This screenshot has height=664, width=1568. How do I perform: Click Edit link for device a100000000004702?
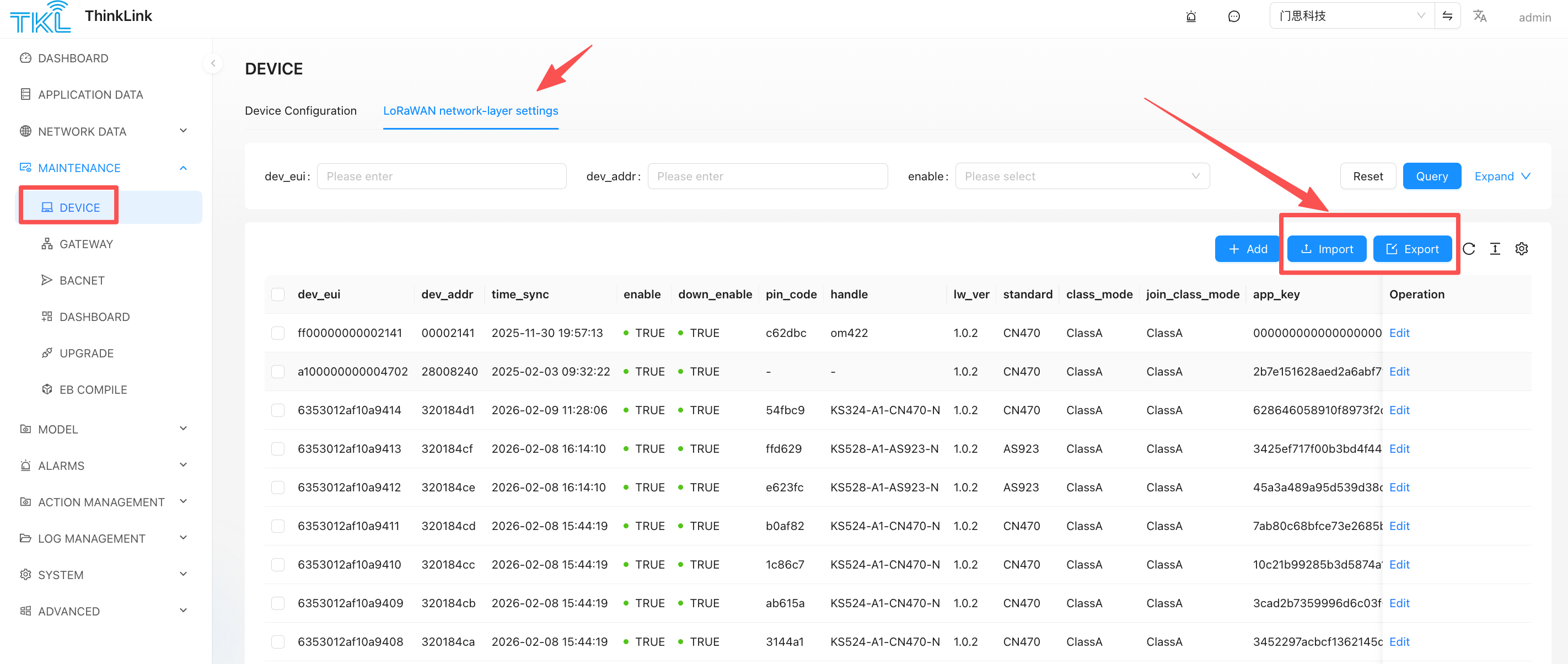(1399, 372)
